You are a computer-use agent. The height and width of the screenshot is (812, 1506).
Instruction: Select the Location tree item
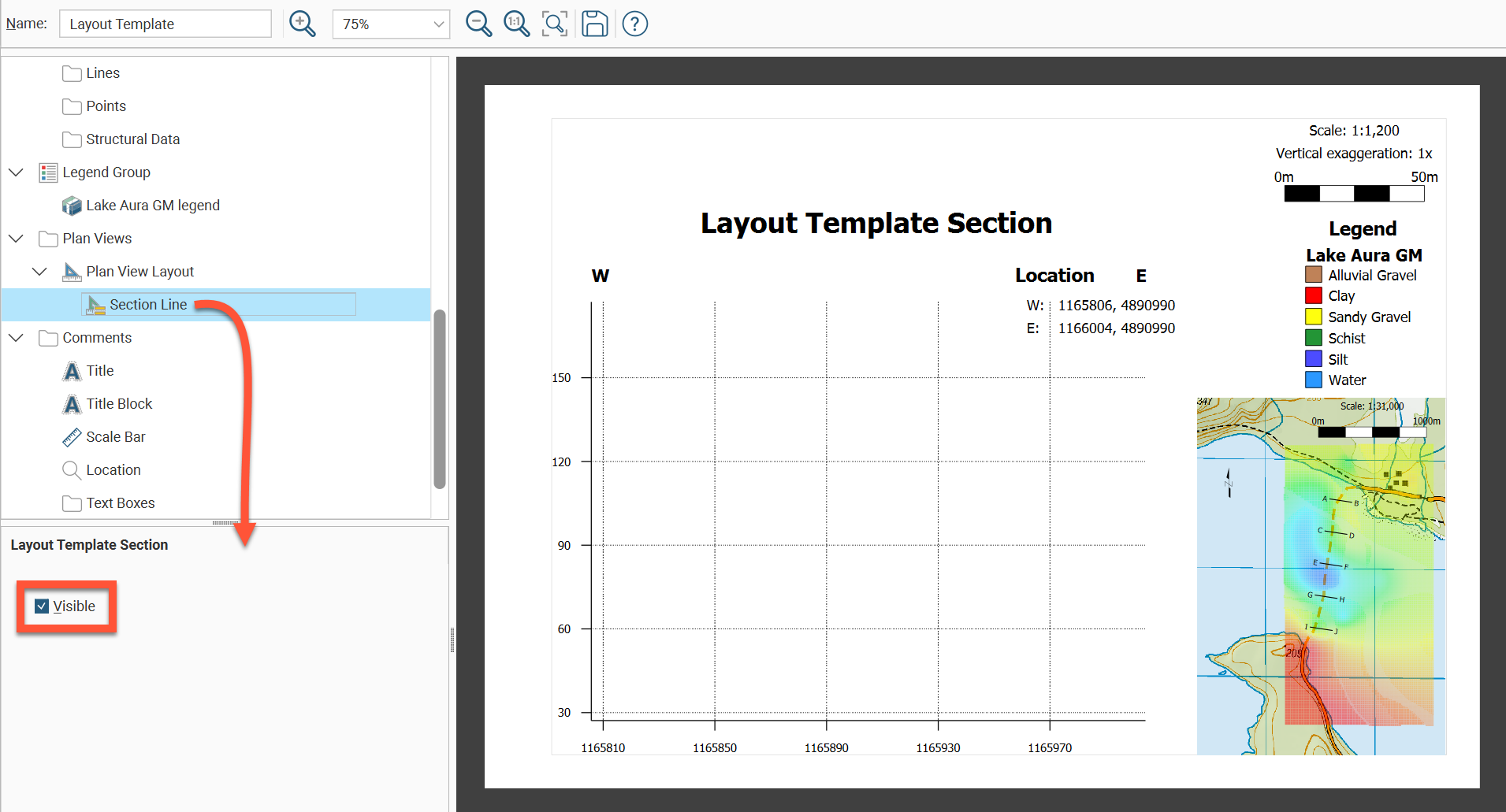[113, 470]
